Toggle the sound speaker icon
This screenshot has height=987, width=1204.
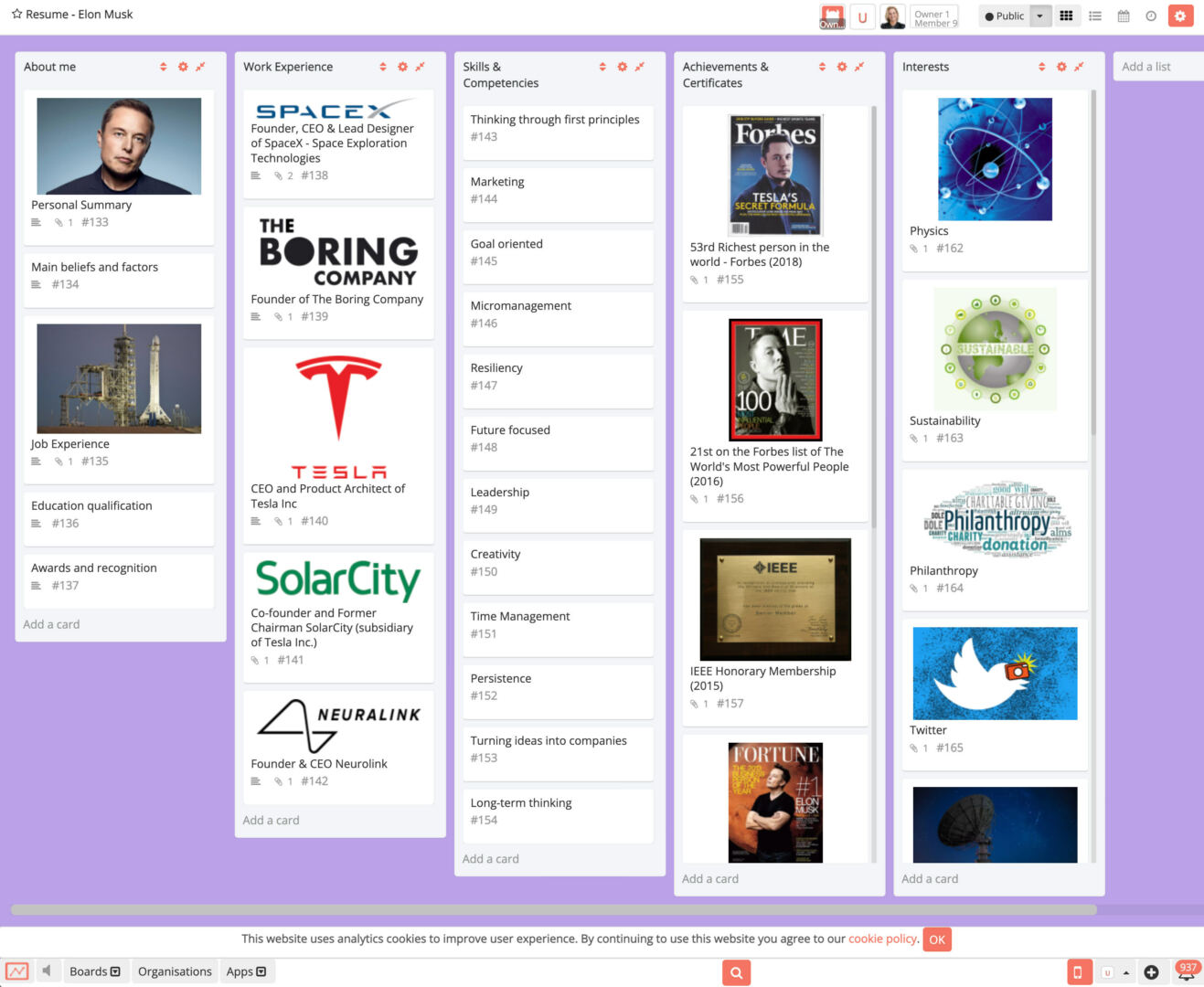click(x=47, y=971)
